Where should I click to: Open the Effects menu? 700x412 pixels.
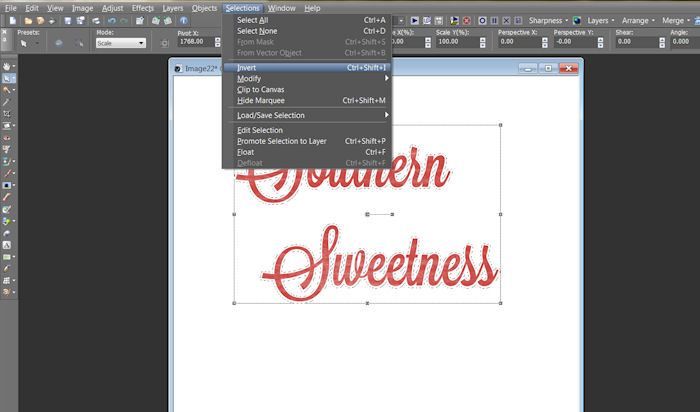(142, 7)
